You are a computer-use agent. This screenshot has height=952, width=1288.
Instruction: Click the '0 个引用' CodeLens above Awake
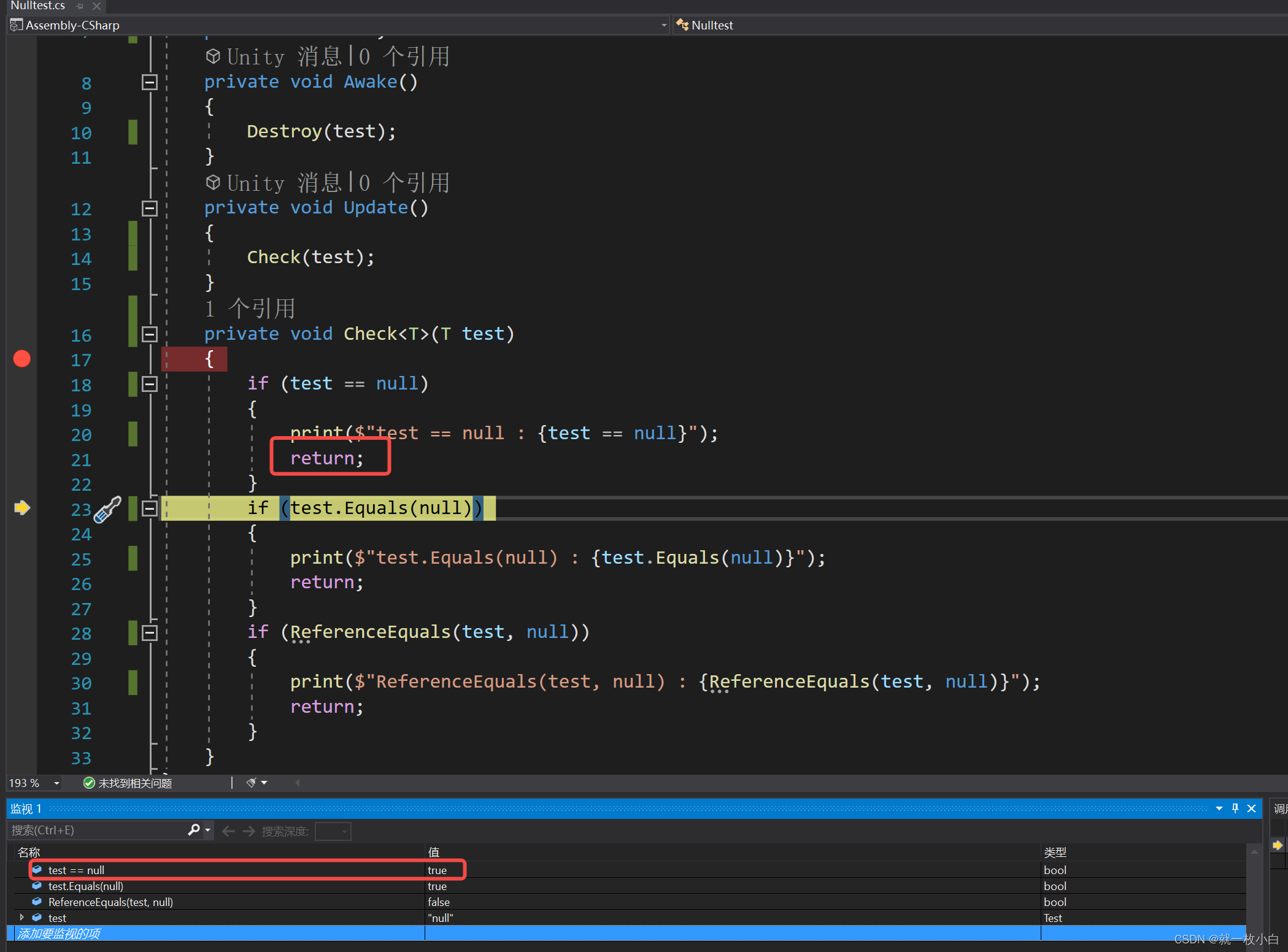[x=404, y=56]
